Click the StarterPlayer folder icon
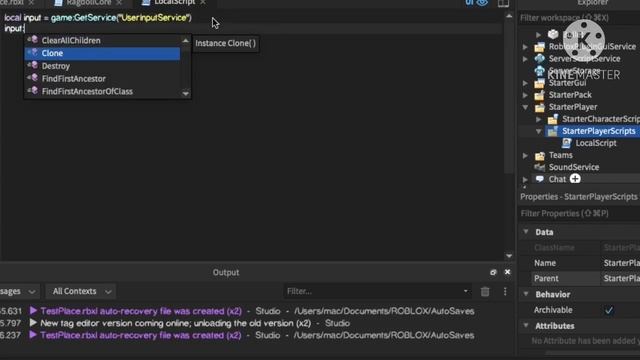Viewport: 640px width, 360px height. (x=540, y=107)
